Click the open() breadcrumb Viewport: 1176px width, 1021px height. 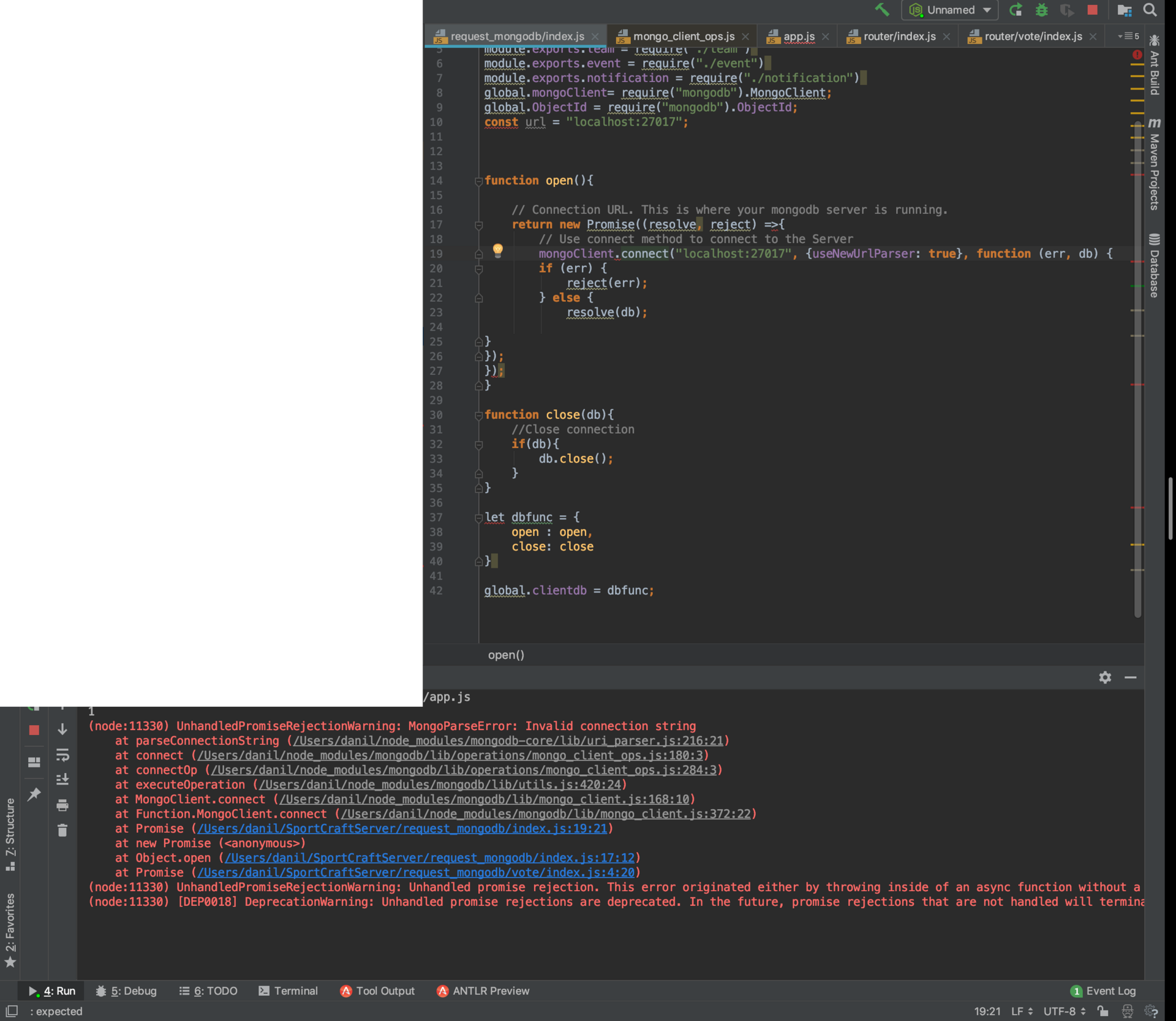pos(506,655)
